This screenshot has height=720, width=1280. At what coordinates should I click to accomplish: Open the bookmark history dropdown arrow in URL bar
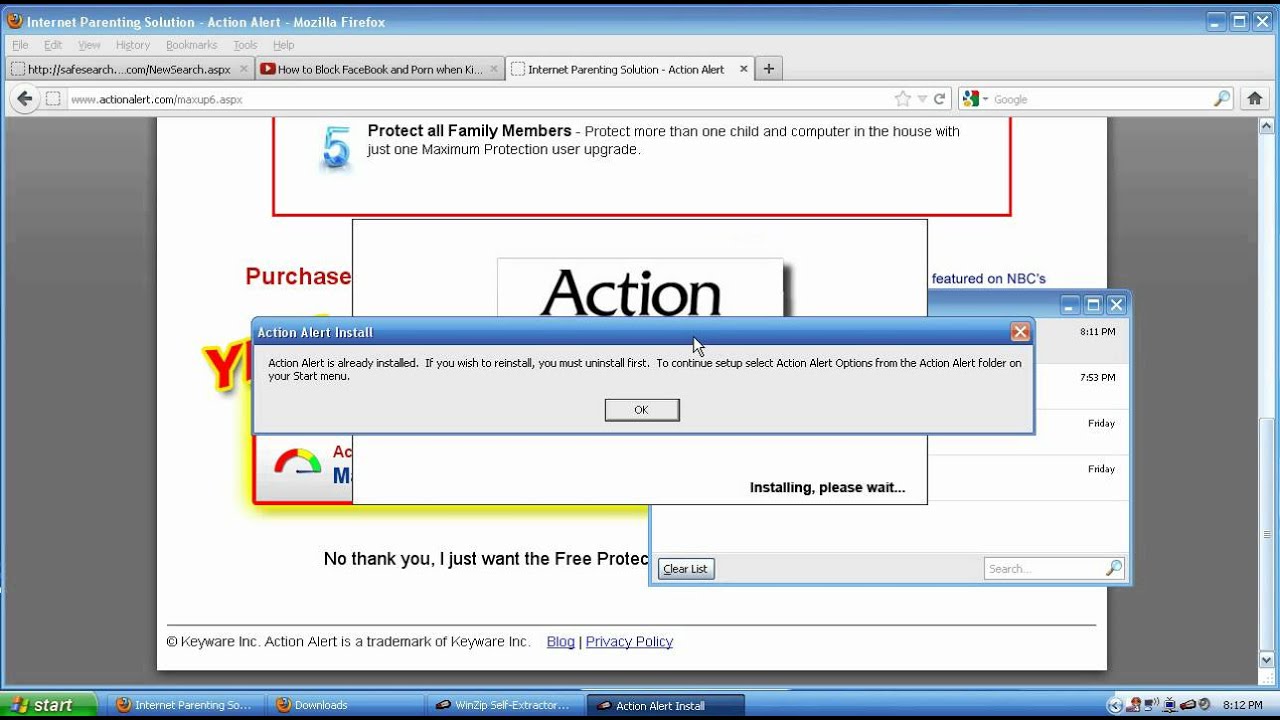922,99
